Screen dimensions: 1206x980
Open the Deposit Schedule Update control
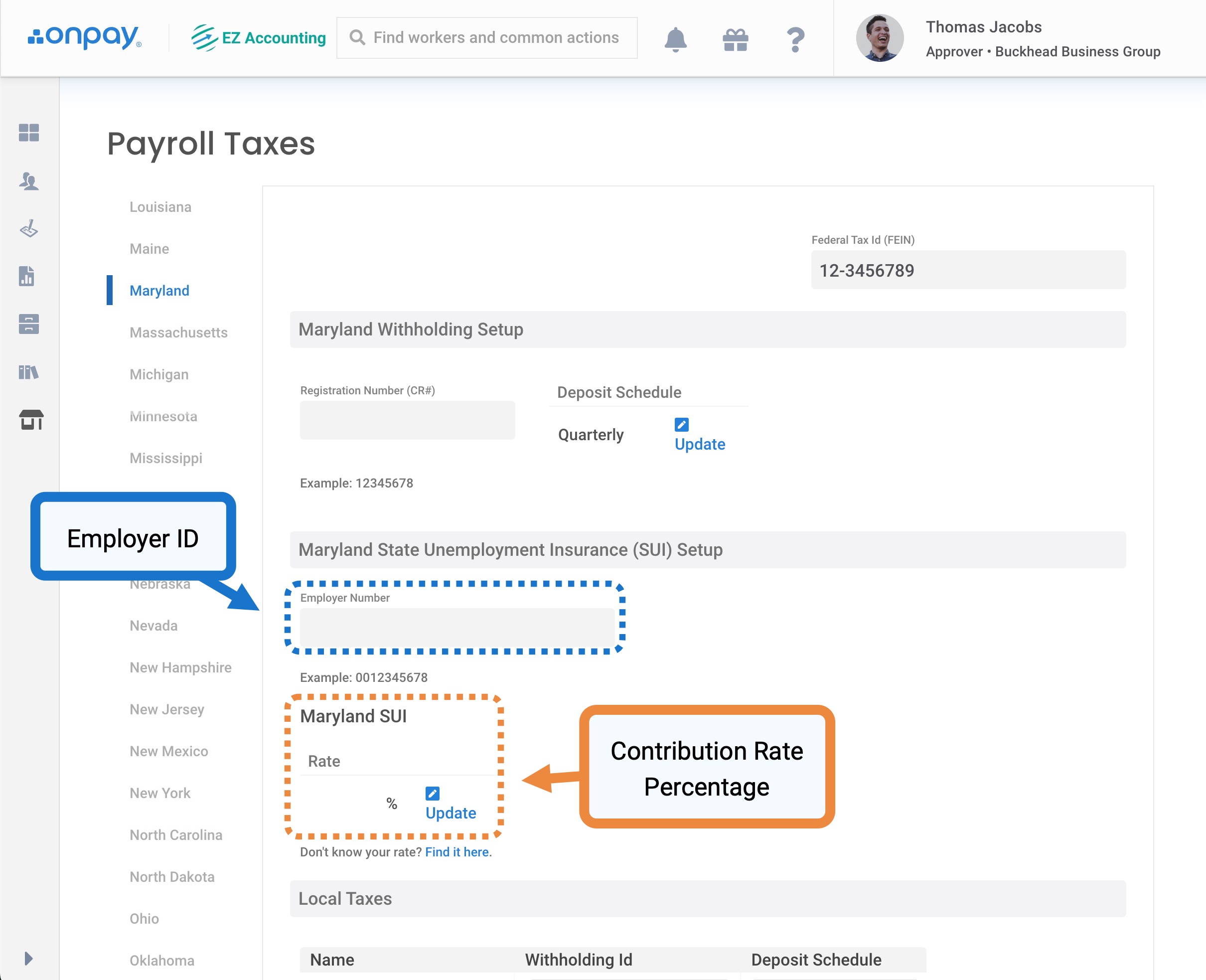(699, 444)
